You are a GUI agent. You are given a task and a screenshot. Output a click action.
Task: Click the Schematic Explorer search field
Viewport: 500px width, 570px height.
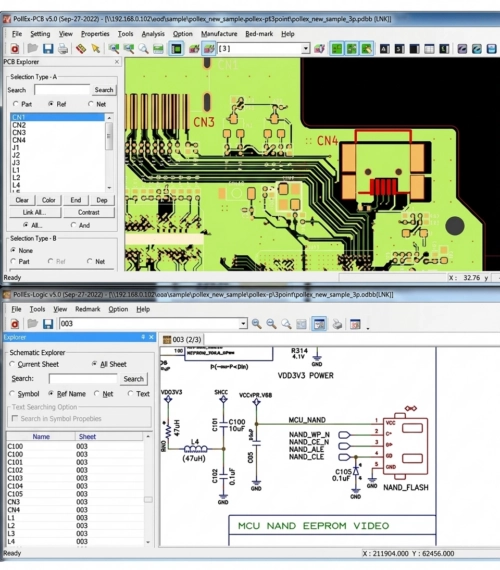pos(83,379)
